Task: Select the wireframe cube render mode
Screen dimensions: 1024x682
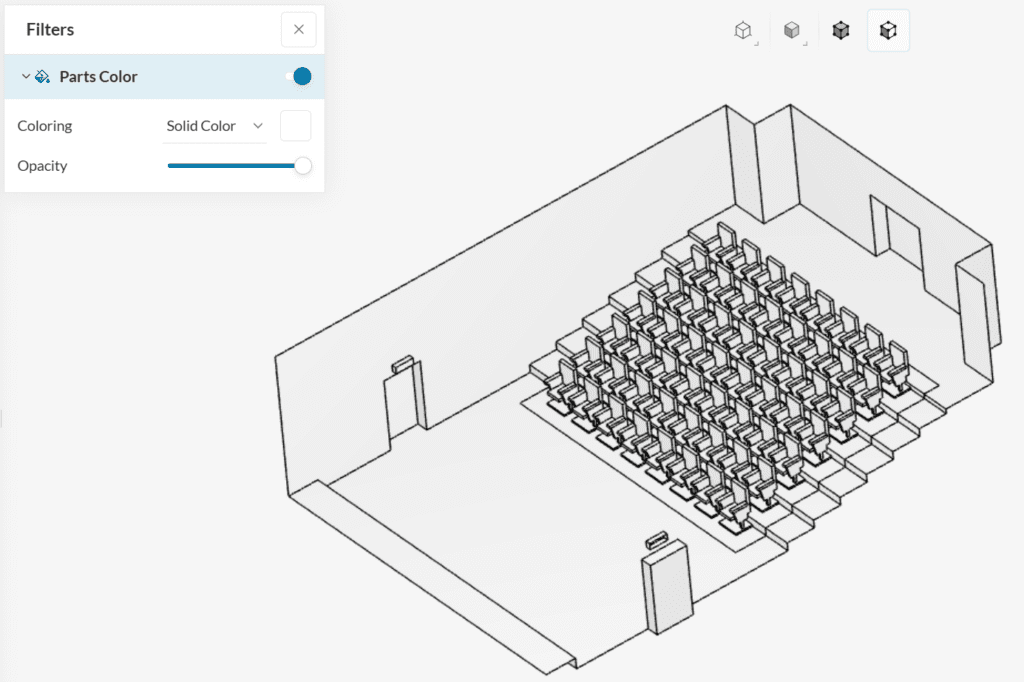Action: pos(742,31)
